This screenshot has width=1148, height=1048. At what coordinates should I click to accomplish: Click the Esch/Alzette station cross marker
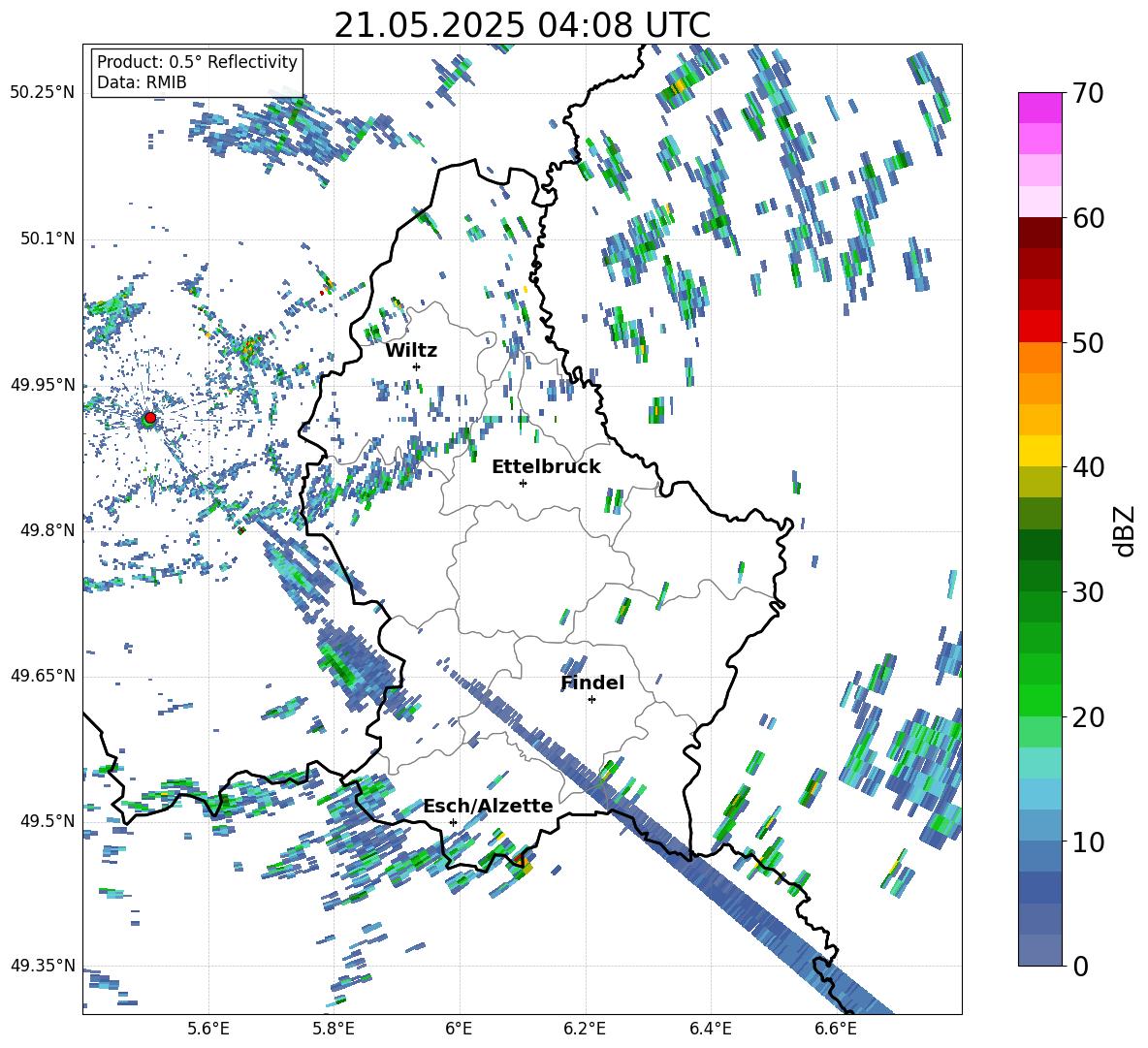coord(453,822)
